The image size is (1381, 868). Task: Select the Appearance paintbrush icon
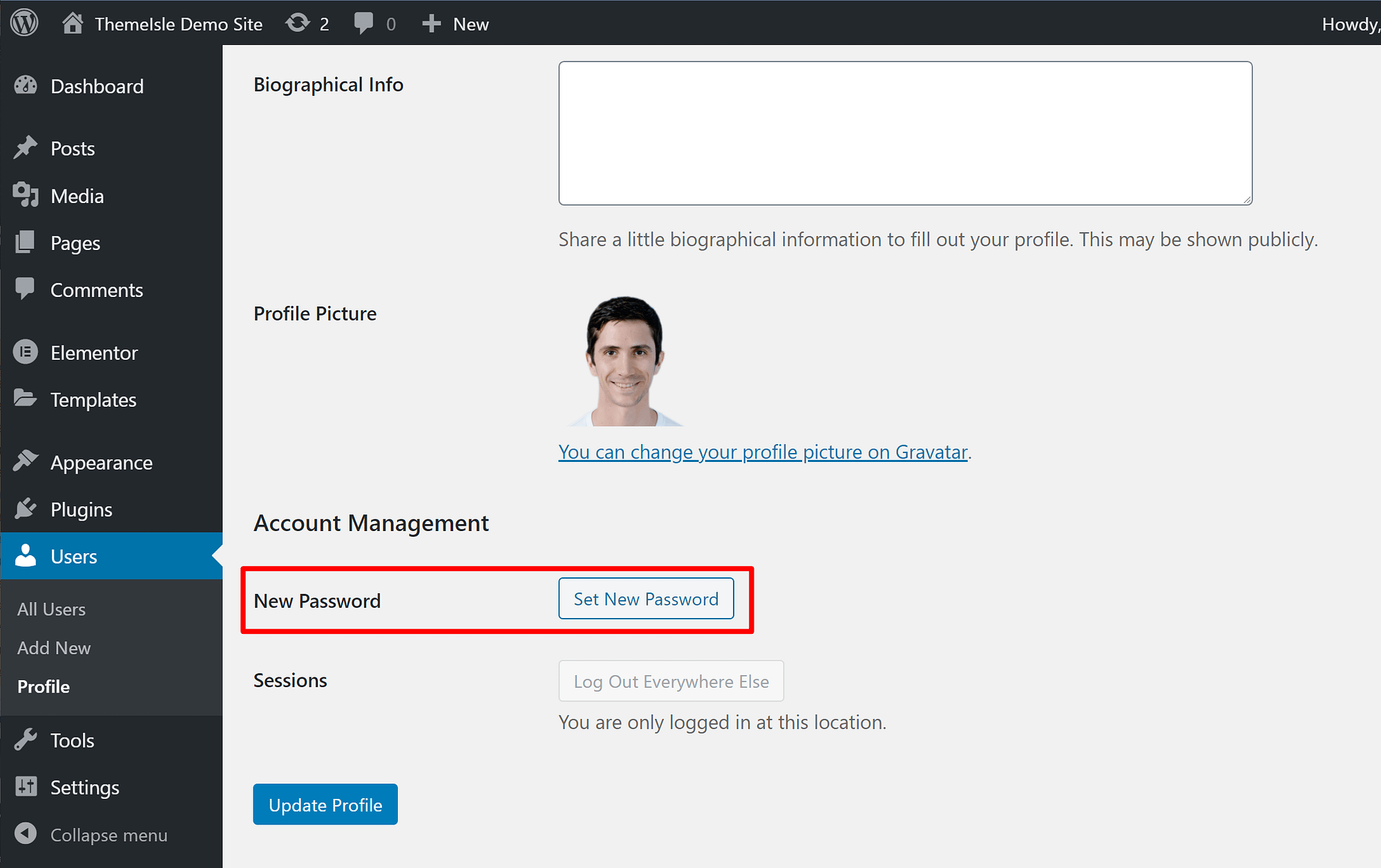click(x=26, y=461)
